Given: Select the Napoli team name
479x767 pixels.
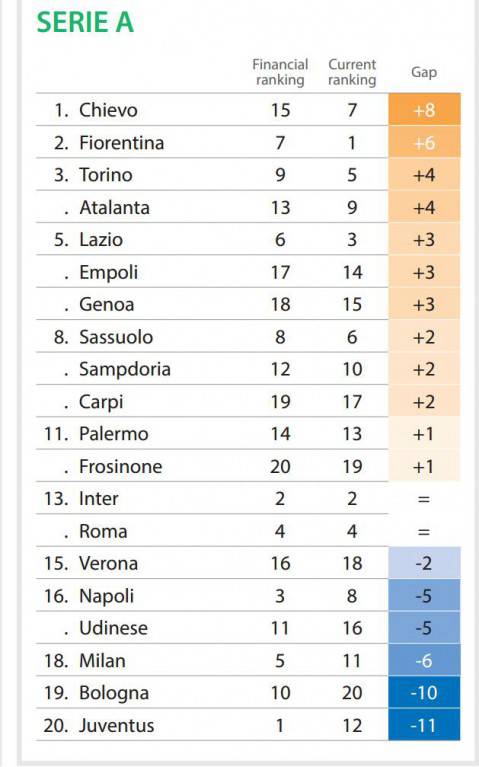Looking at the screenshot, I should coord(106,596).
